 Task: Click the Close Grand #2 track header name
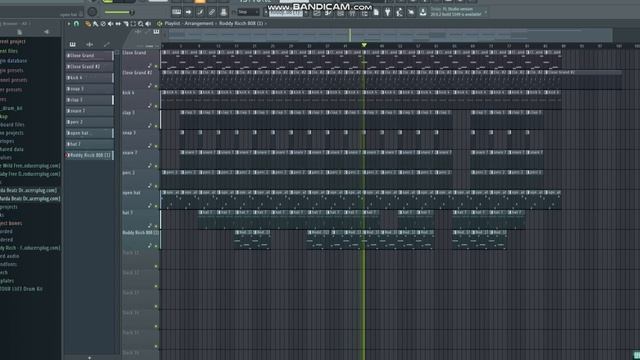[x=137, y=73]
